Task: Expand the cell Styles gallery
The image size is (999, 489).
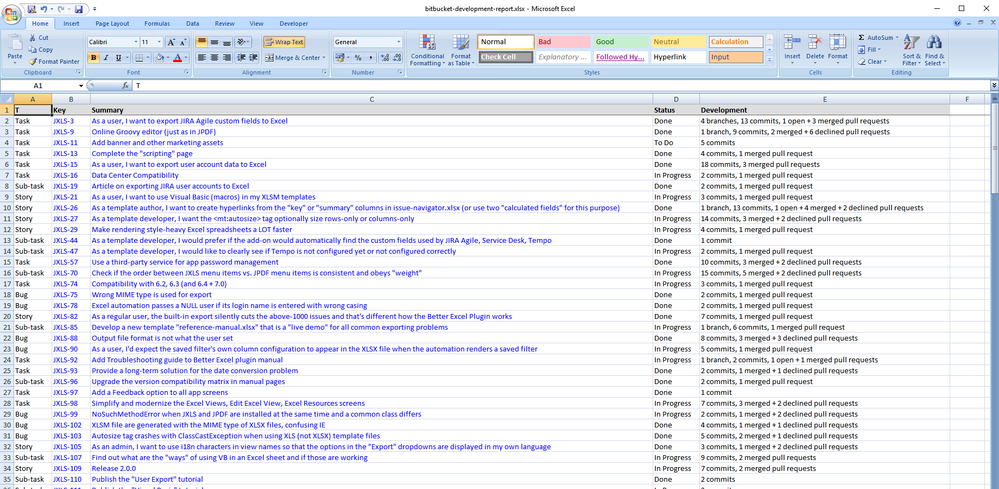Action: tap(769, 60)
